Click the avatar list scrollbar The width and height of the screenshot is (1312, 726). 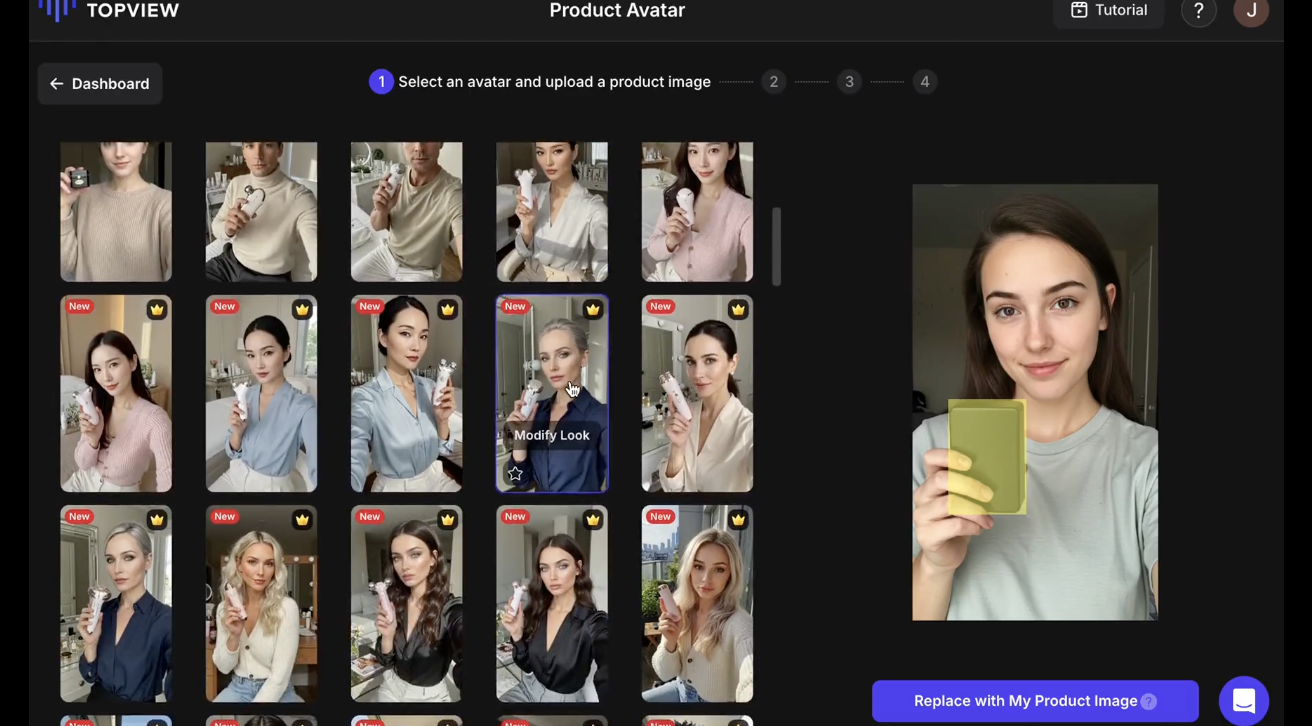[777, 246]
